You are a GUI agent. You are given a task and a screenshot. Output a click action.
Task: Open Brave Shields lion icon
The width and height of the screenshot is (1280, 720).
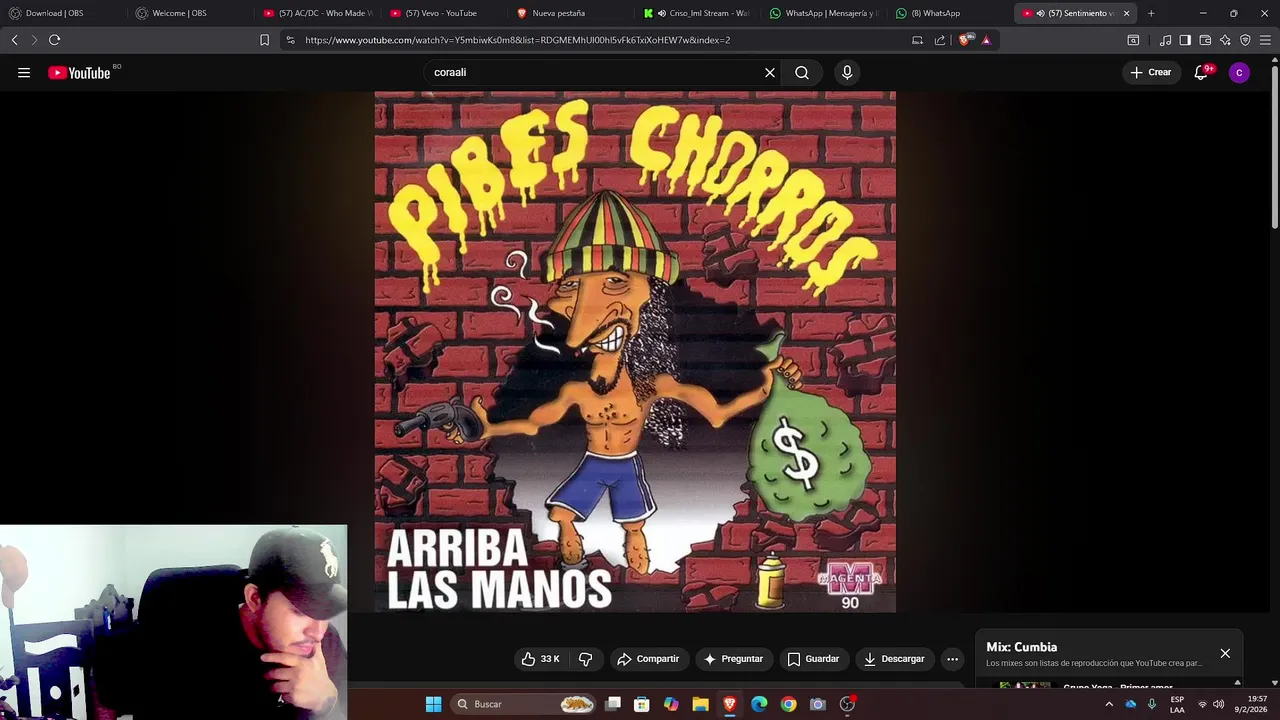click(964, 40)
